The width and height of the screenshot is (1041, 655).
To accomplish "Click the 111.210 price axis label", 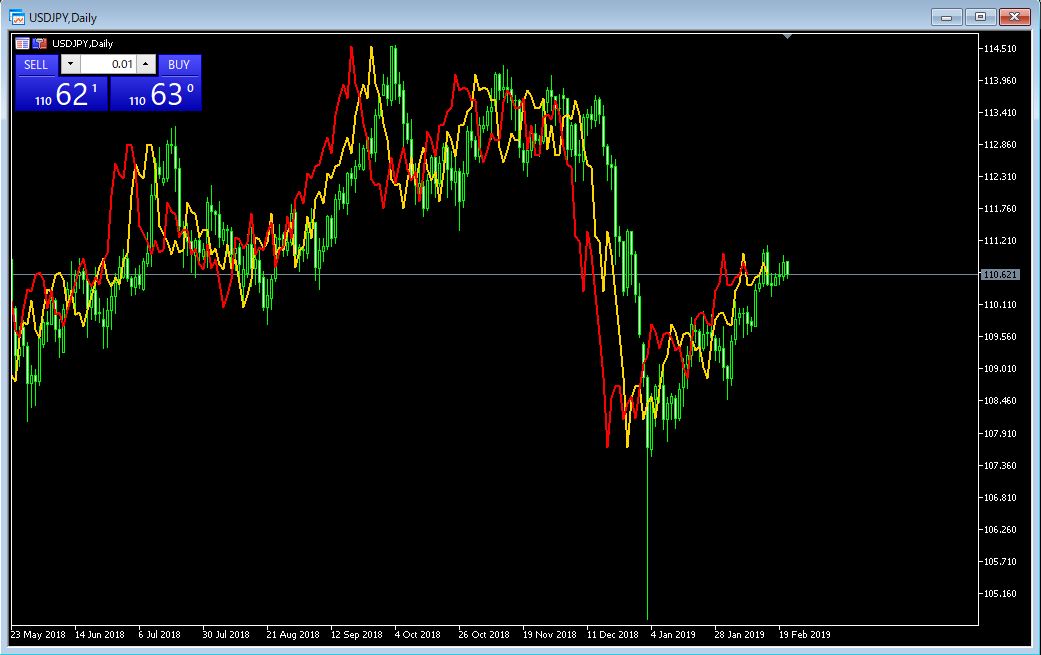I will click(1000, 240).
